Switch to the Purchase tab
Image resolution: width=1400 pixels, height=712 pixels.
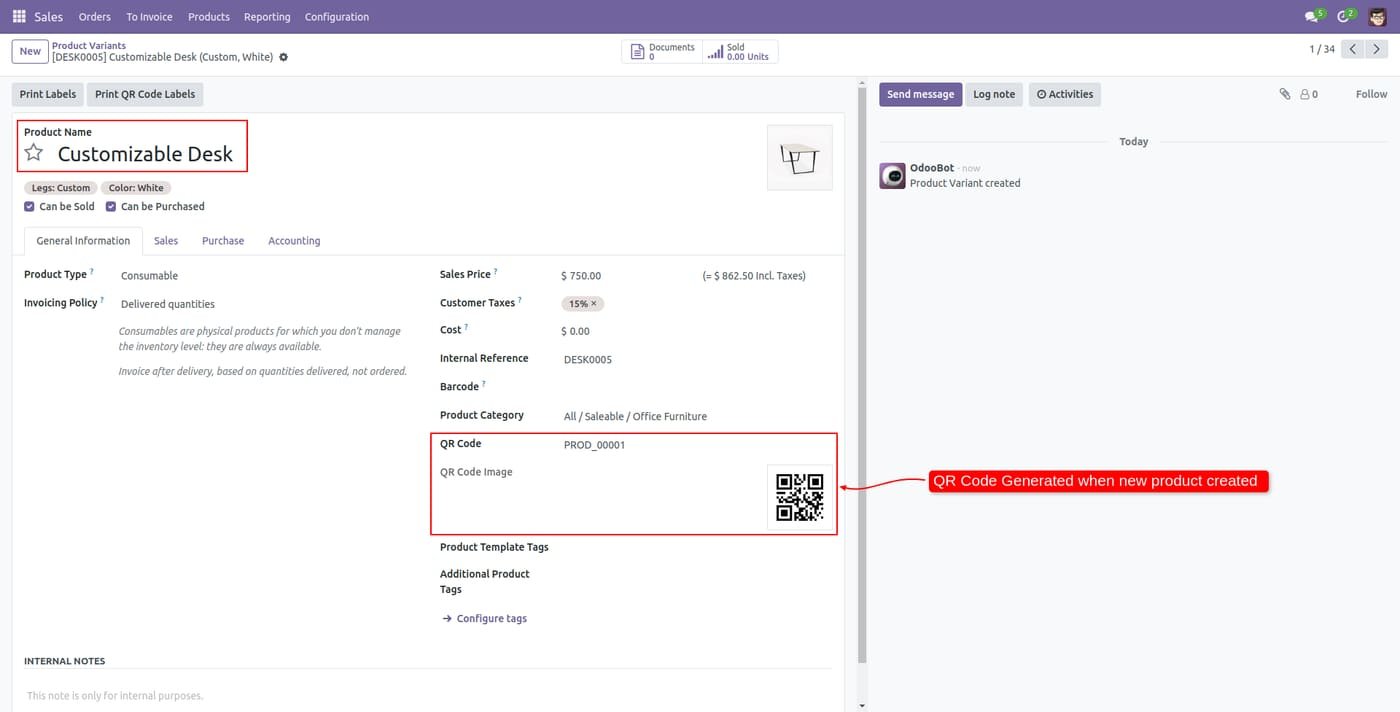point(223,241)
